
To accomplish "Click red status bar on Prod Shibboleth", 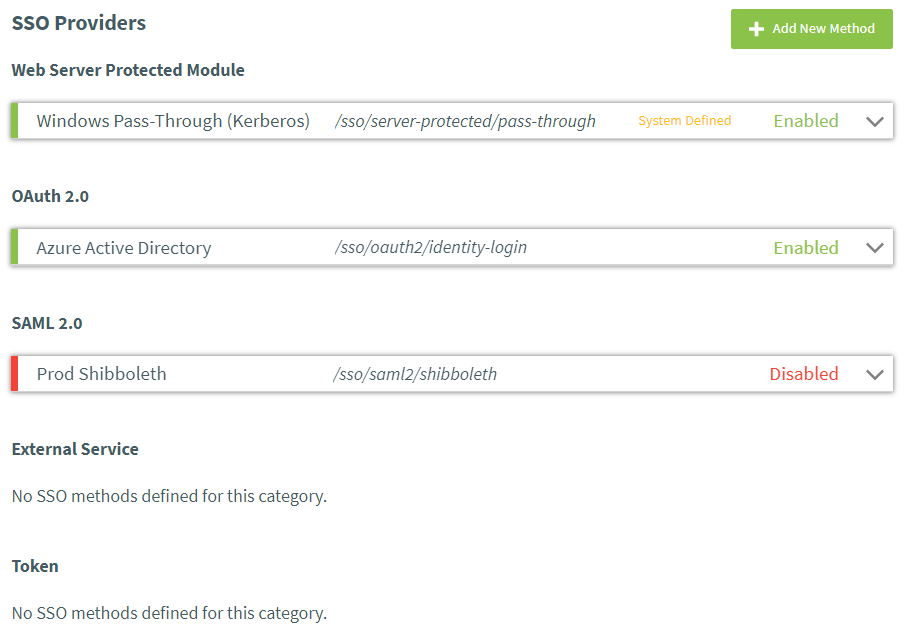I will tap(15, 374).
